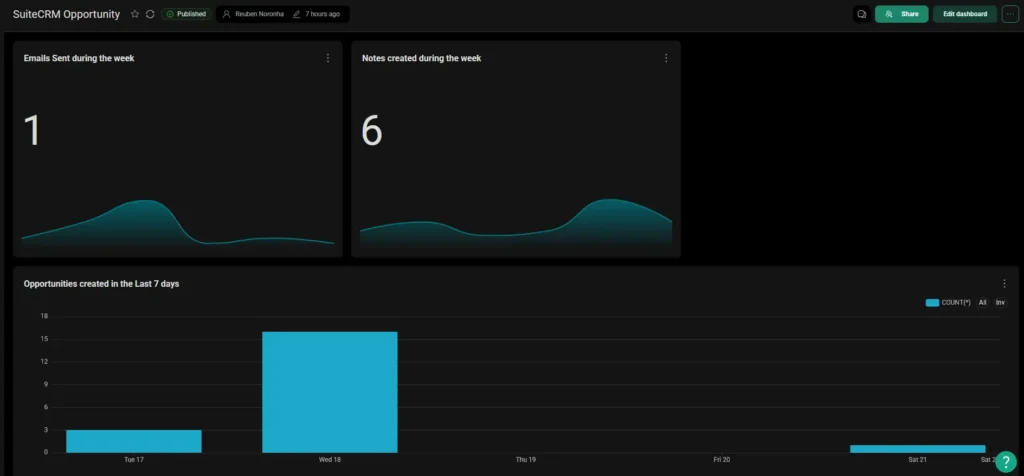This screenshot has height=476, width=1024.
Task: Click the All legend selector
Action: [982, 302]
